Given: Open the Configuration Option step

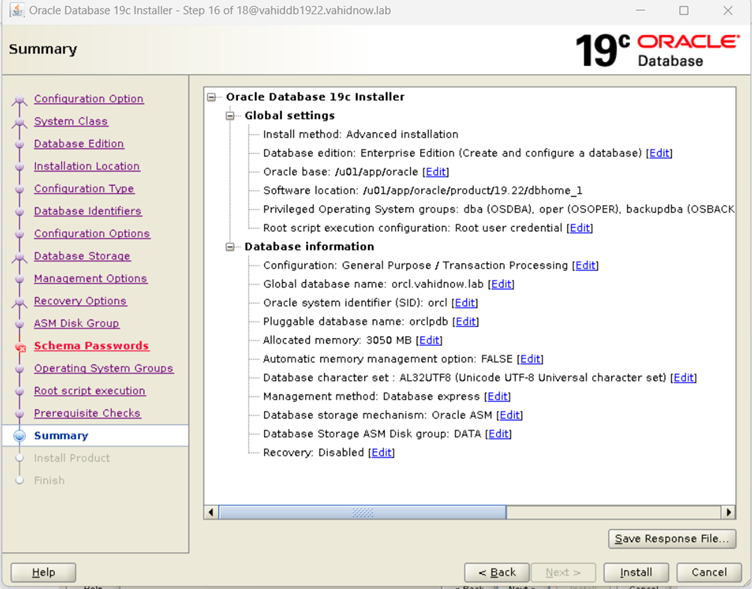Looking at the screenshot, I should [x=88, y=99].
